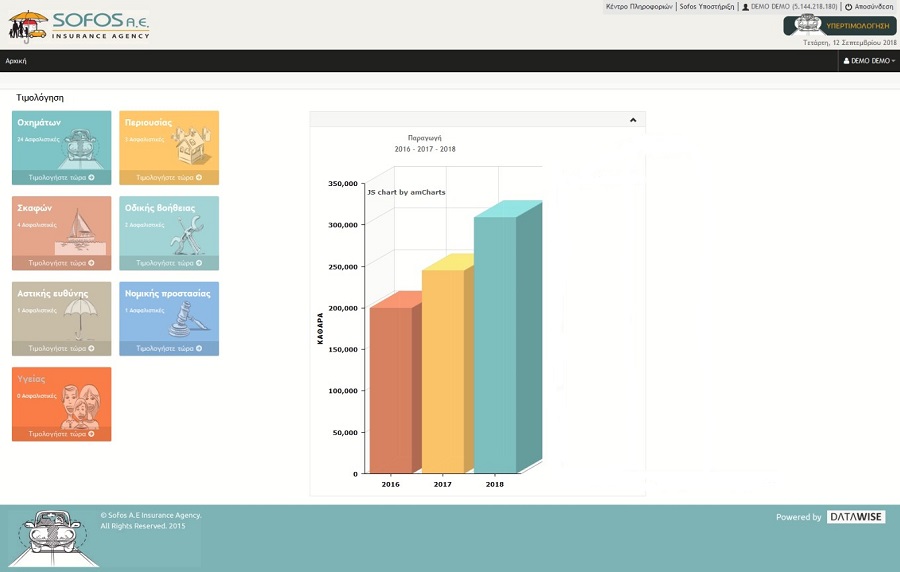Image resolution: width=900 pixels, height=572 pixels.
Task: Click Τιμολογήστε τώρα under Υγείας
Action: tap(61, 435)
